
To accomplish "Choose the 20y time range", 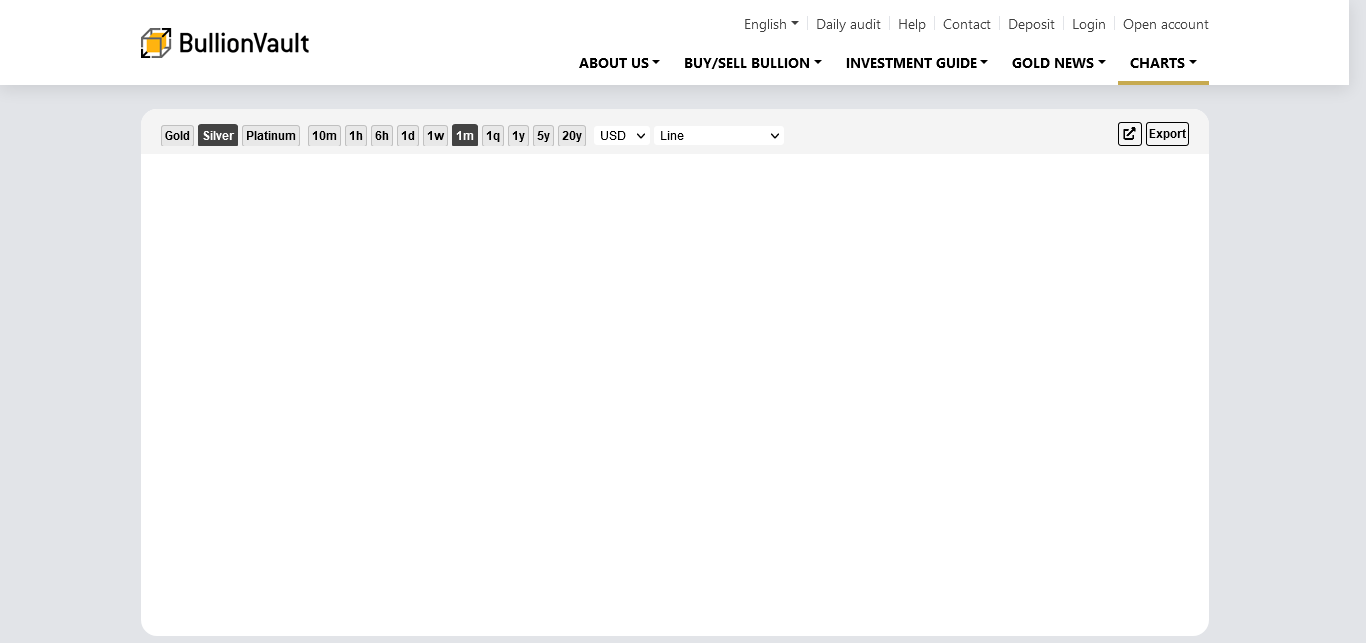I will click(x=571, y=136).
